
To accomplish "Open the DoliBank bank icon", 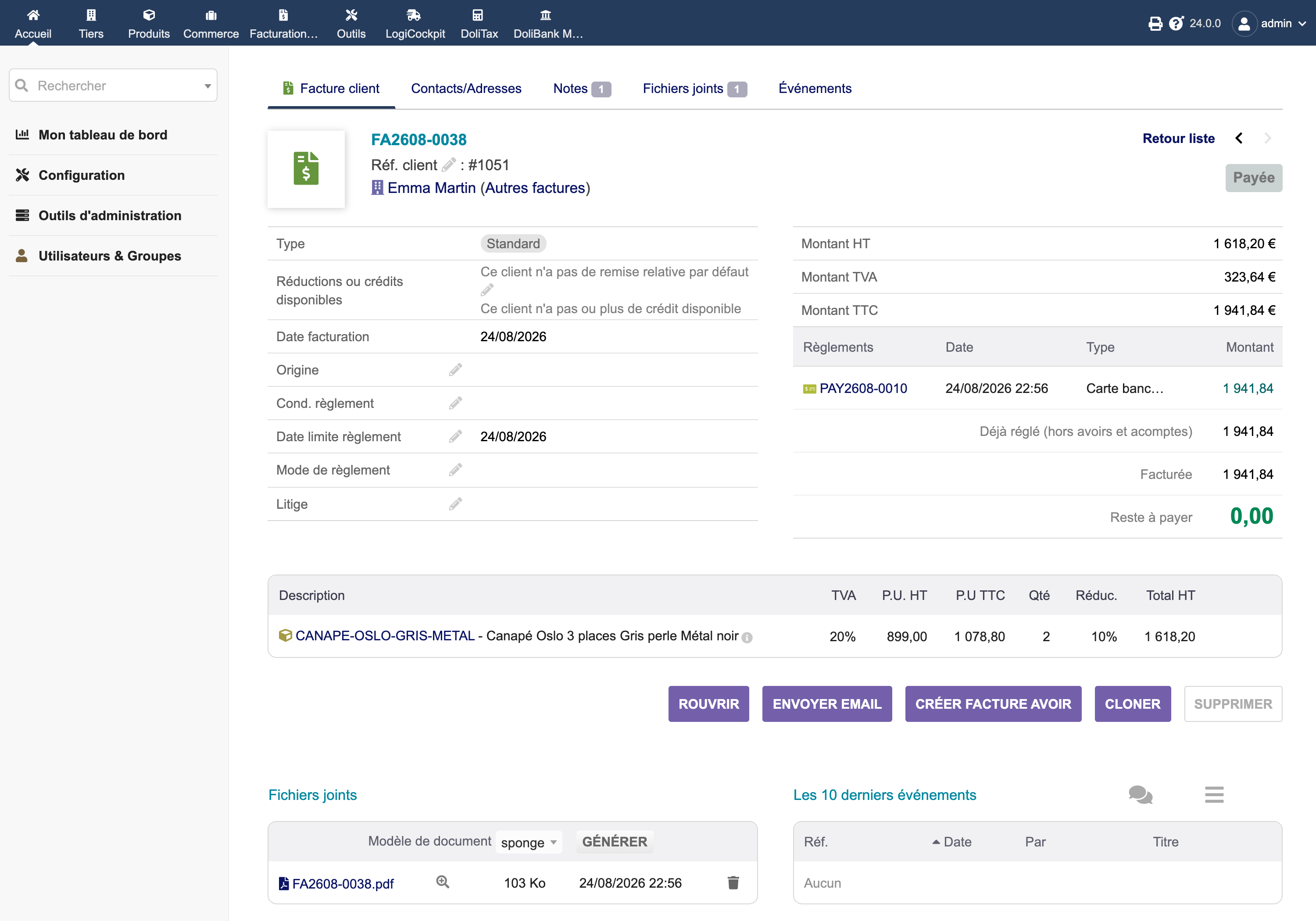I will pos(546,15).
